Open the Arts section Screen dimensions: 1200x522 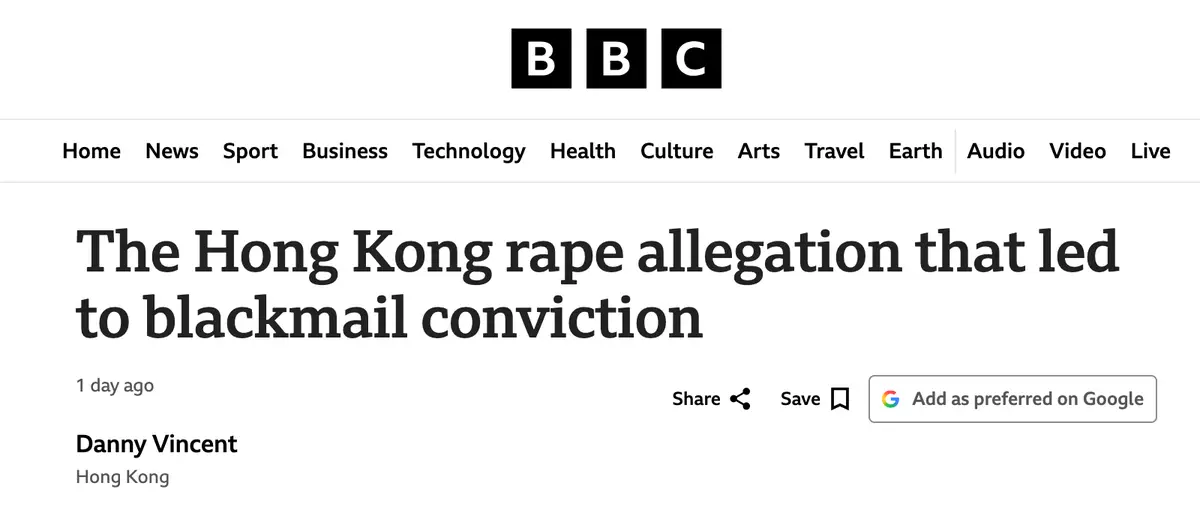[x=759, y=151]
